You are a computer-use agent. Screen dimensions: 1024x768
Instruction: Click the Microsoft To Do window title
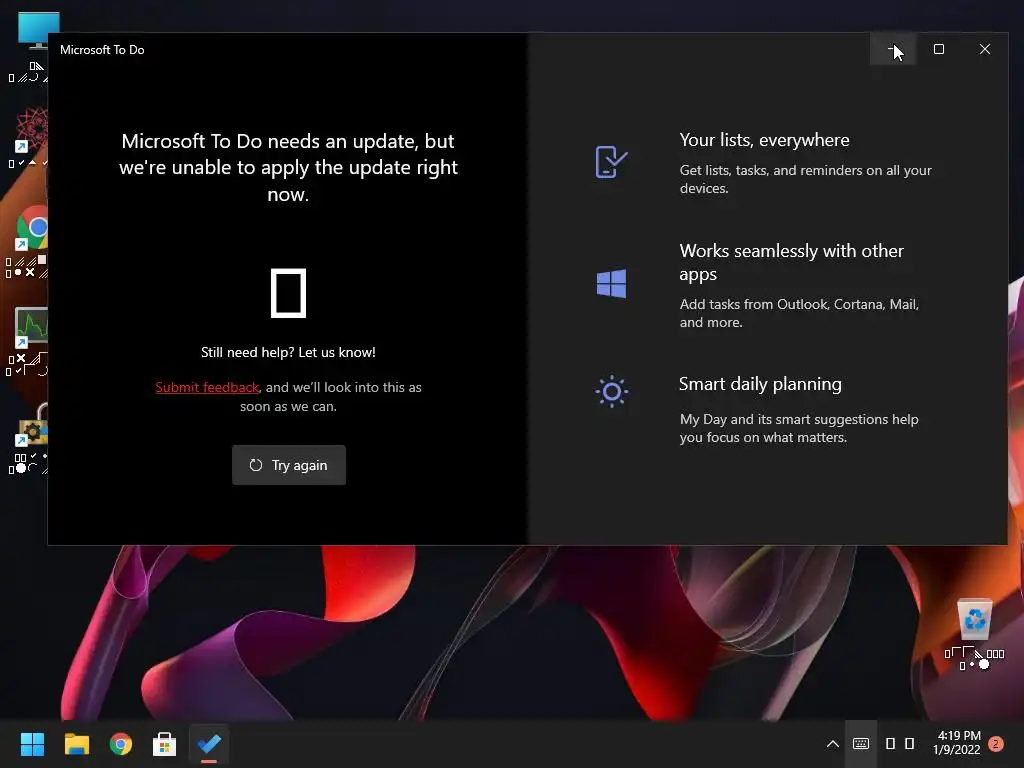pyautogui.click(x=102, y=50)
